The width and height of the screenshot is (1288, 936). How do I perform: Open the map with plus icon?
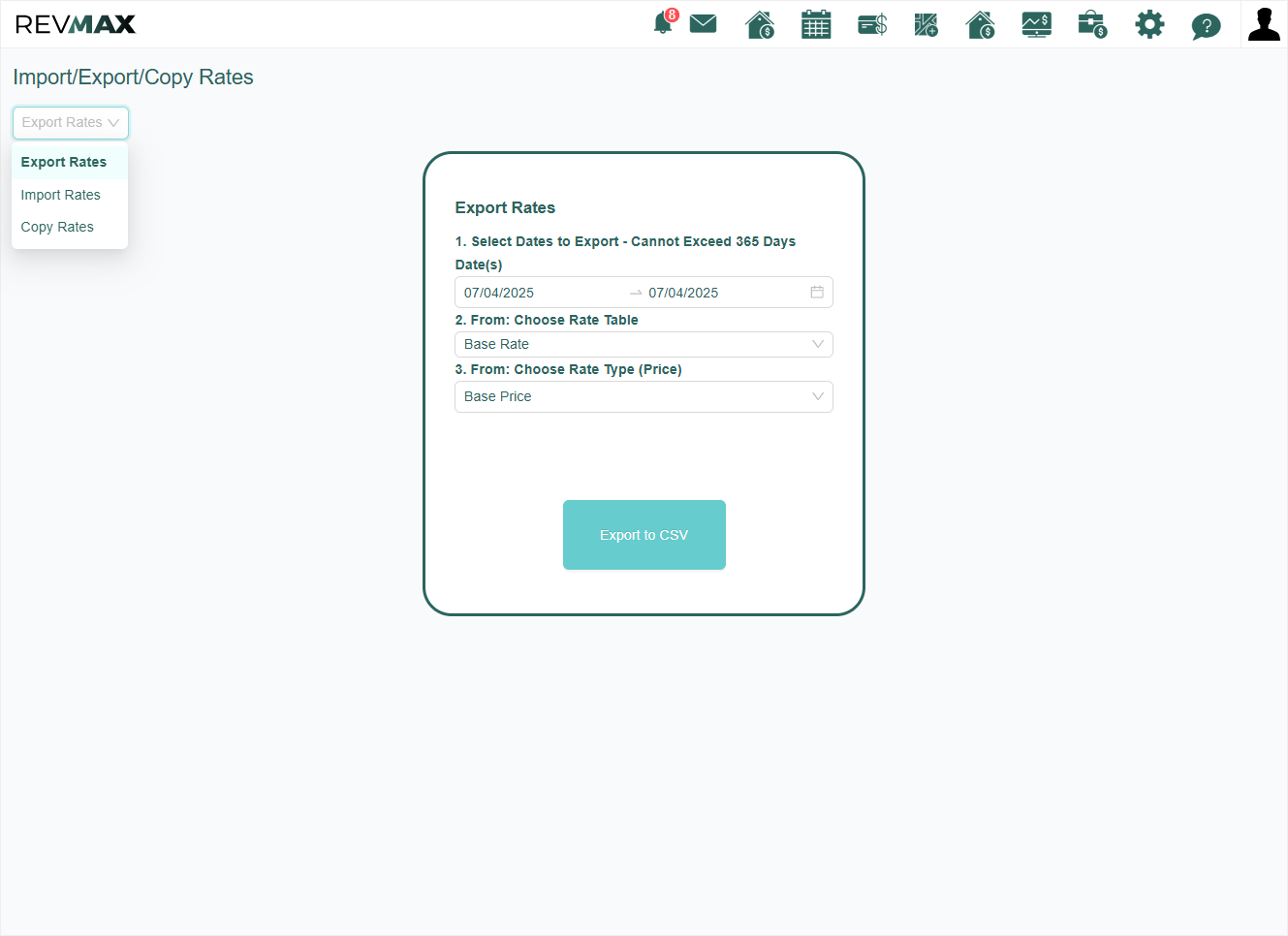927,24
